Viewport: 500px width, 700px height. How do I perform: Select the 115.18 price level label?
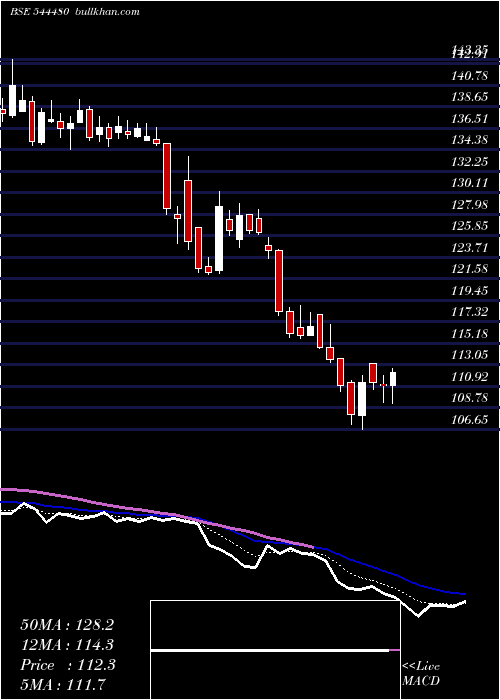(469, 333)
